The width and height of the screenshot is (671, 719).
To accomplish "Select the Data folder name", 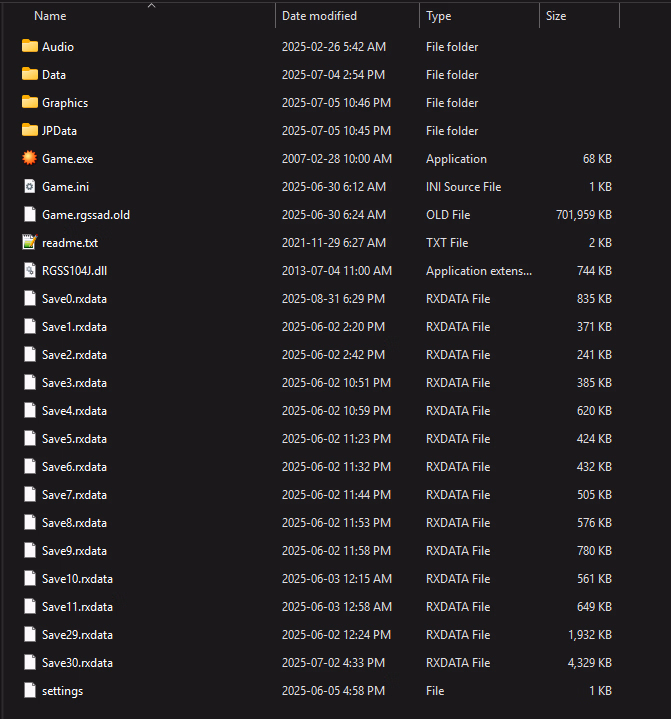I will [54, 75].
